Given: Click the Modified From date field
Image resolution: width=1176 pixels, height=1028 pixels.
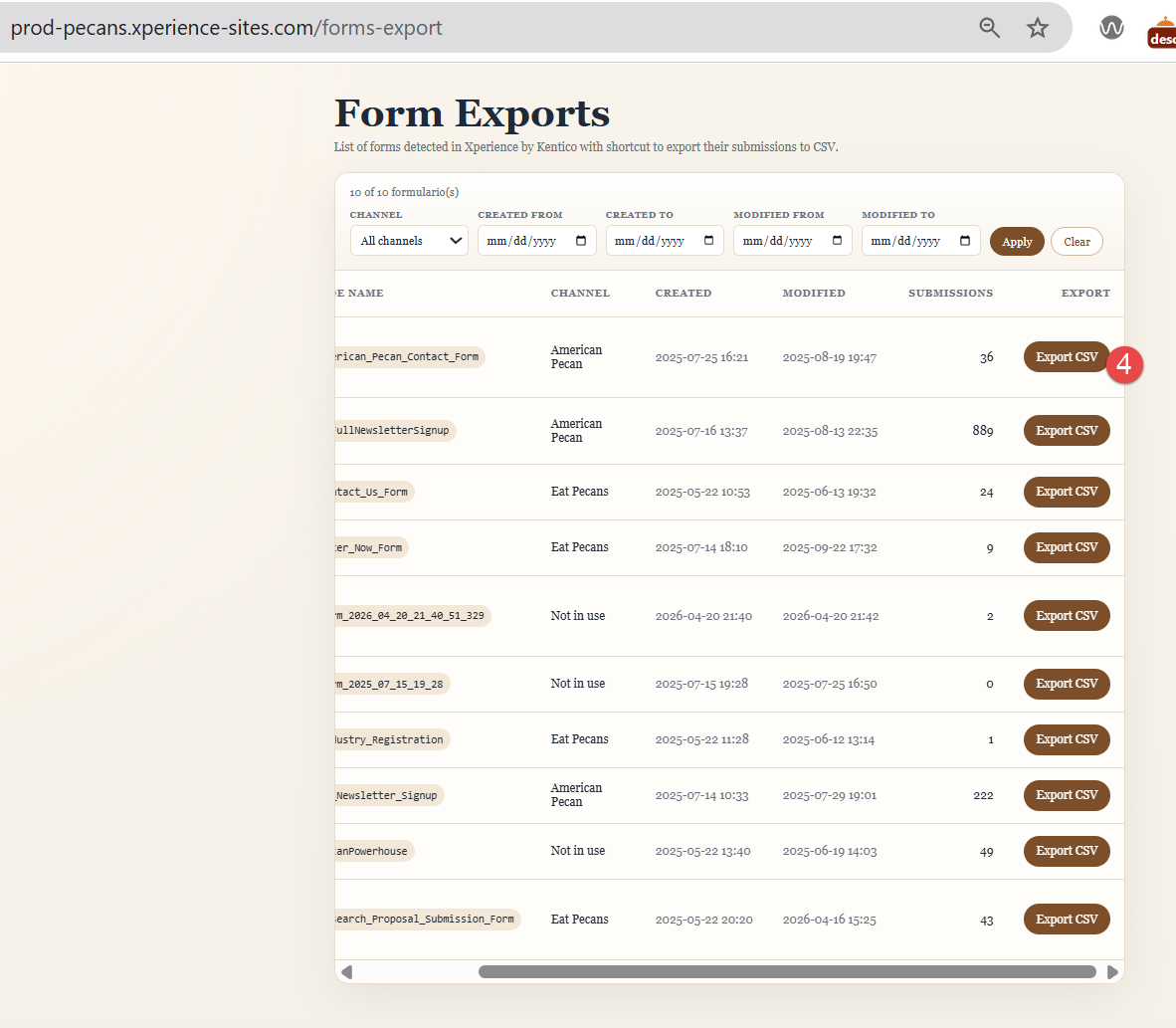Looking at the screenshot, I should [792, 241].
